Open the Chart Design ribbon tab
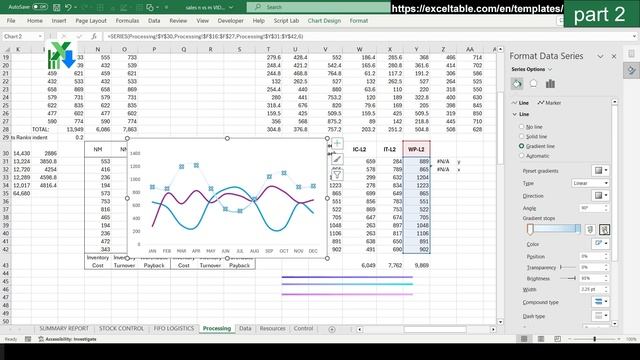The width and height of the screenshot is (640, 360). point(324,20)
